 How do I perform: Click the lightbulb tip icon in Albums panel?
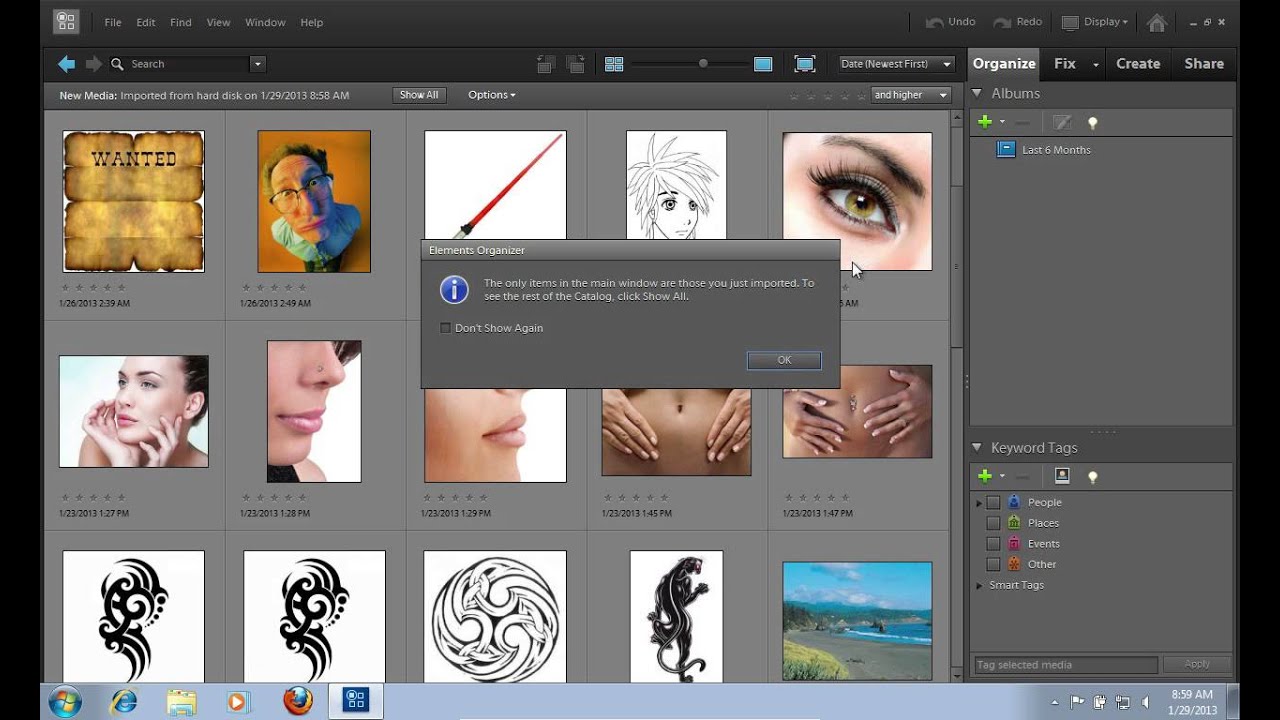pyautogui.click(x=1092, y=123)
